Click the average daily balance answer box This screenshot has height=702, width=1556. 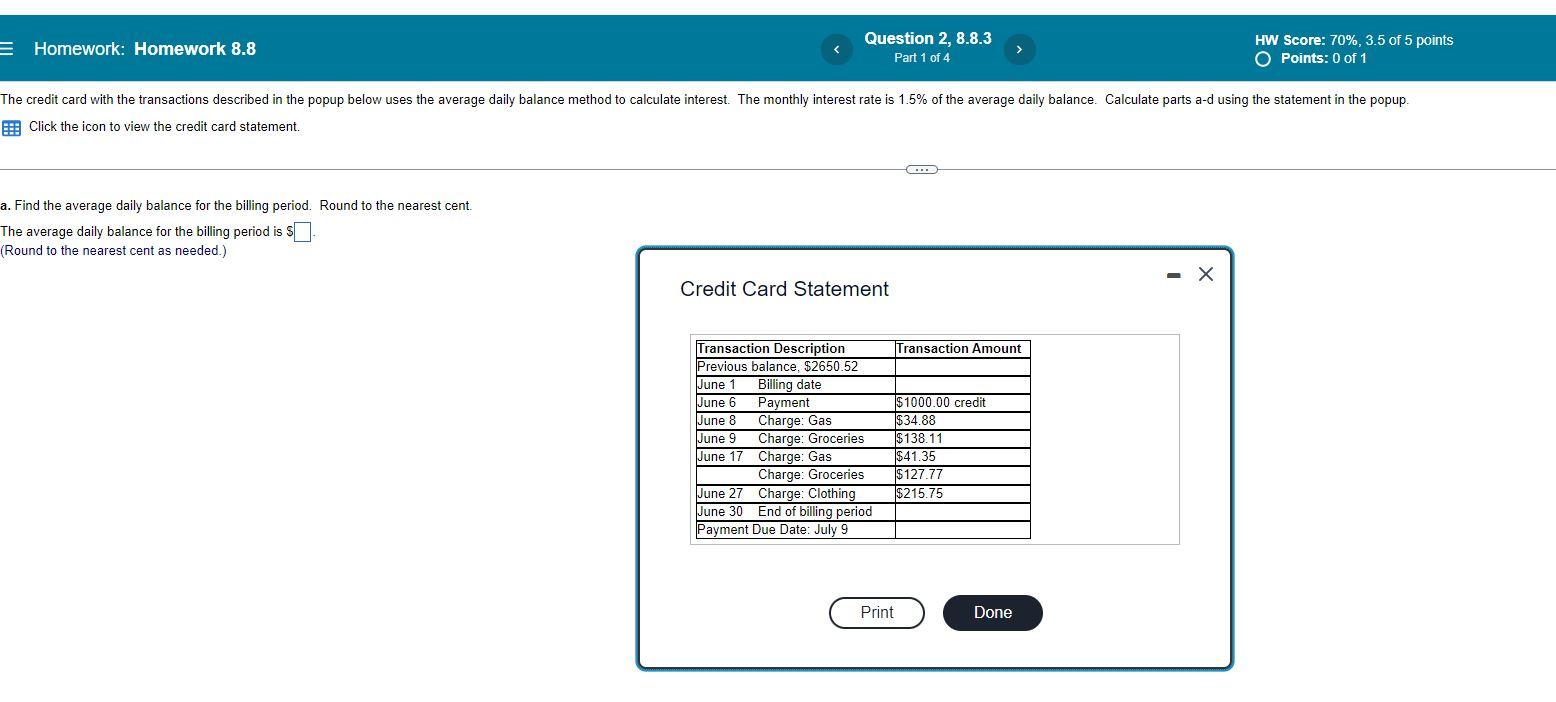pos(301,231)
